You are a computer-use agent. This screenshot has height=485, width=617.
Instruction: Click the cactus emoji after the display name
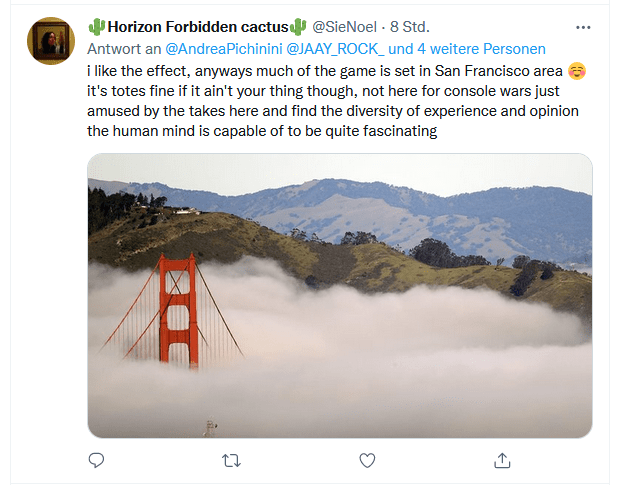pyautogui.click(x=298, y=26)
